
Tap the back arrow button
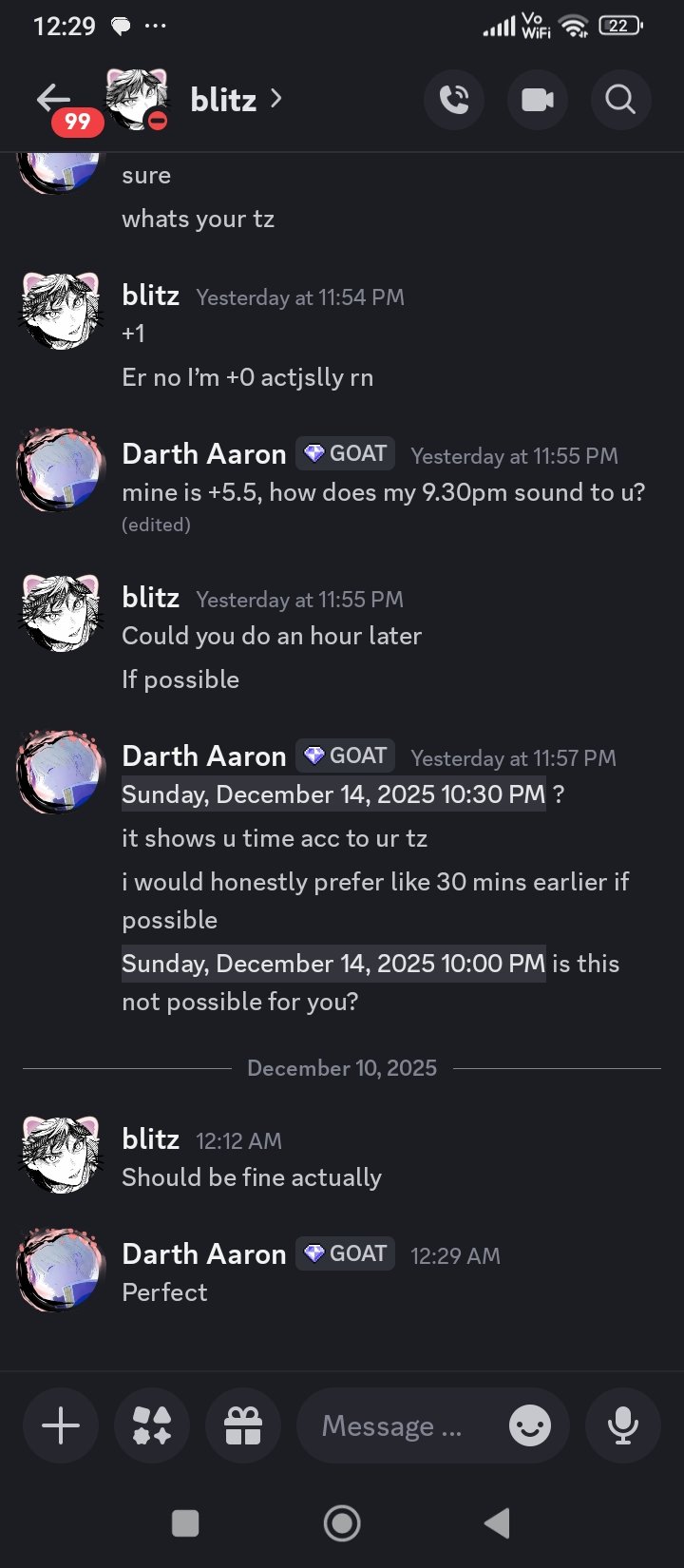pos(53,98)
